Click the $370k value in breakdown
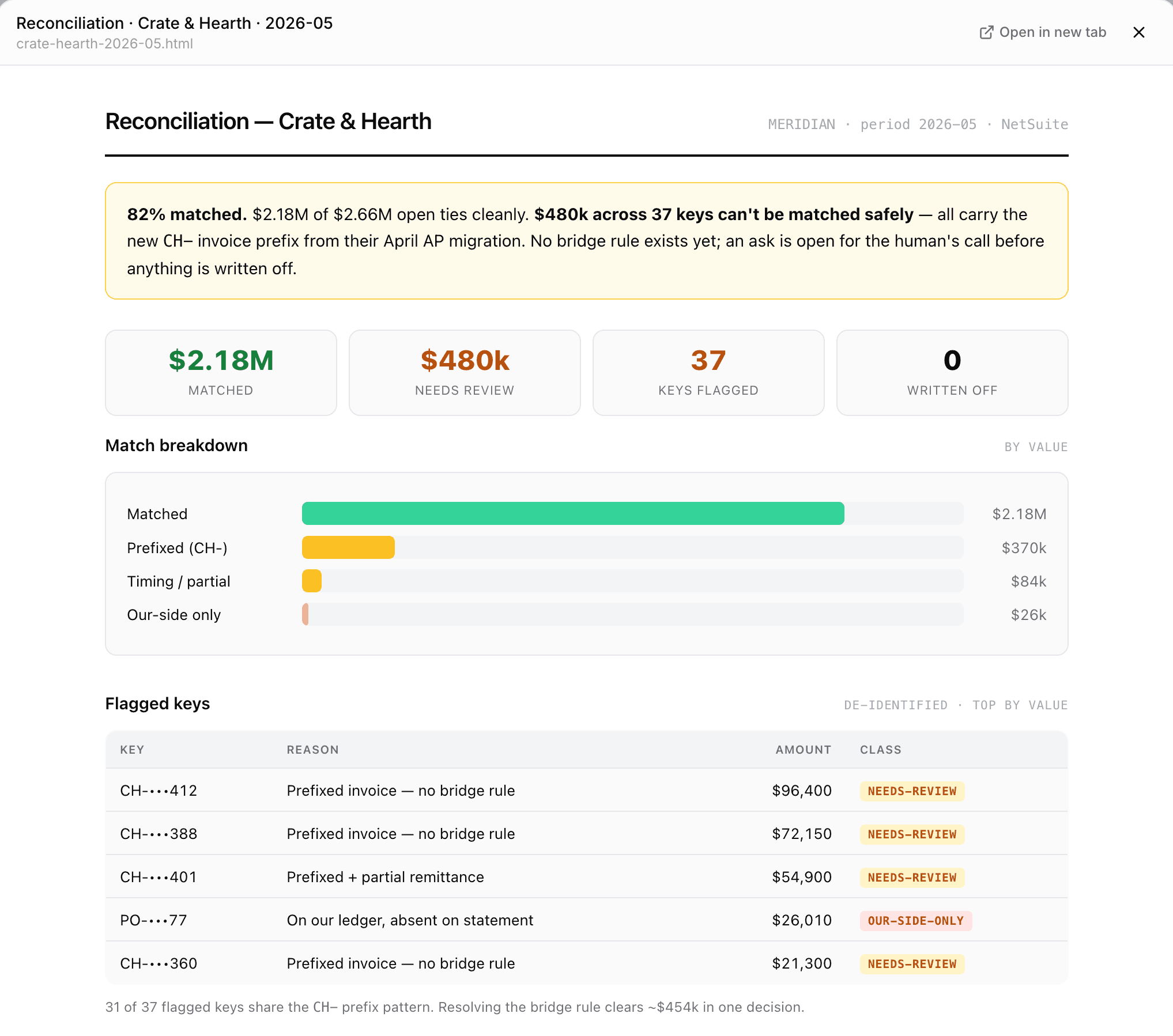The height and width of the screenshot is (1036, 1173). pos(1024,548)
